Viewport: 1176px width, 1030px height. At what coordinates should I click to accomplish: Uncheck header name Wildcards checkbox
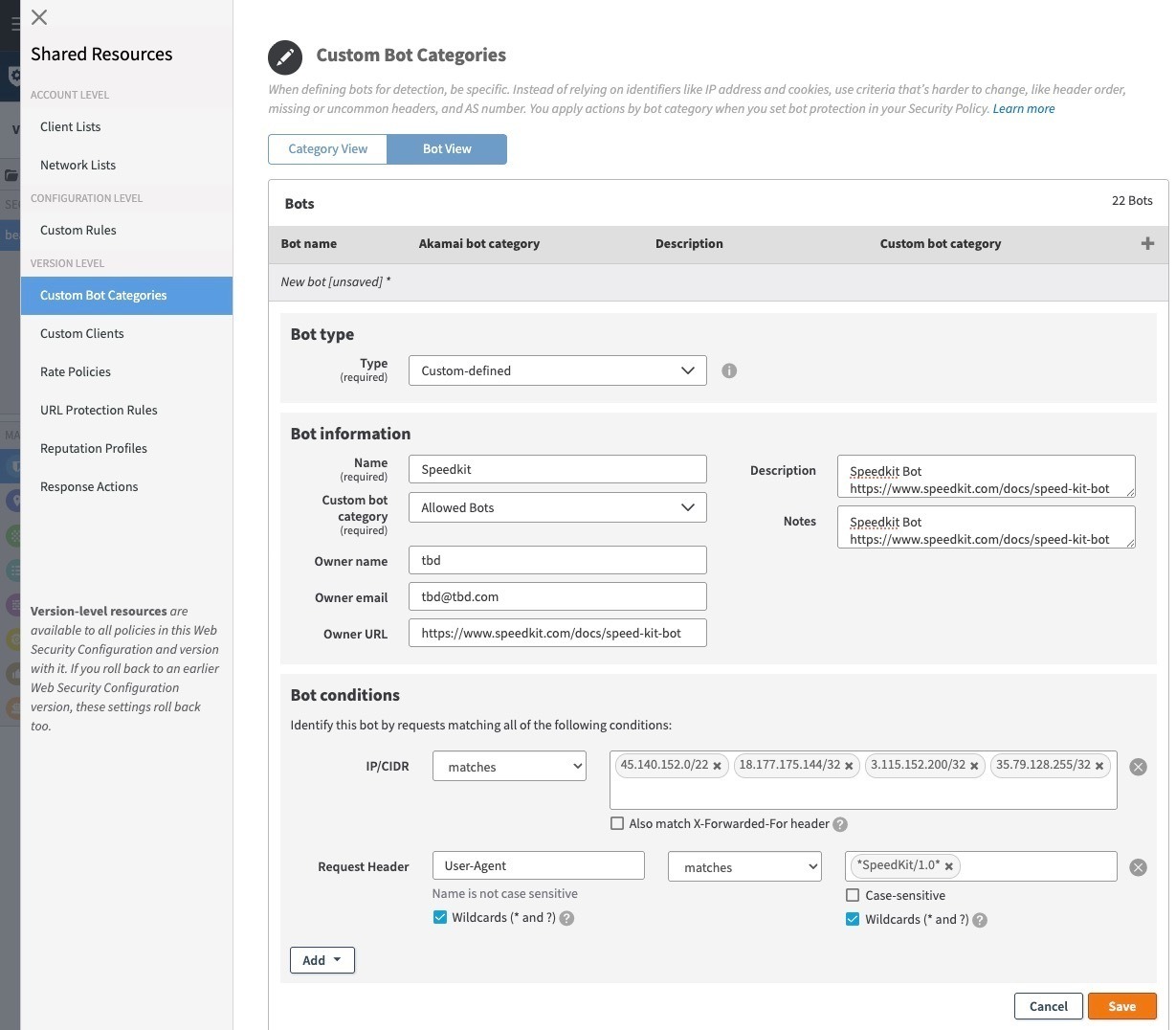[x=440, y=917]
